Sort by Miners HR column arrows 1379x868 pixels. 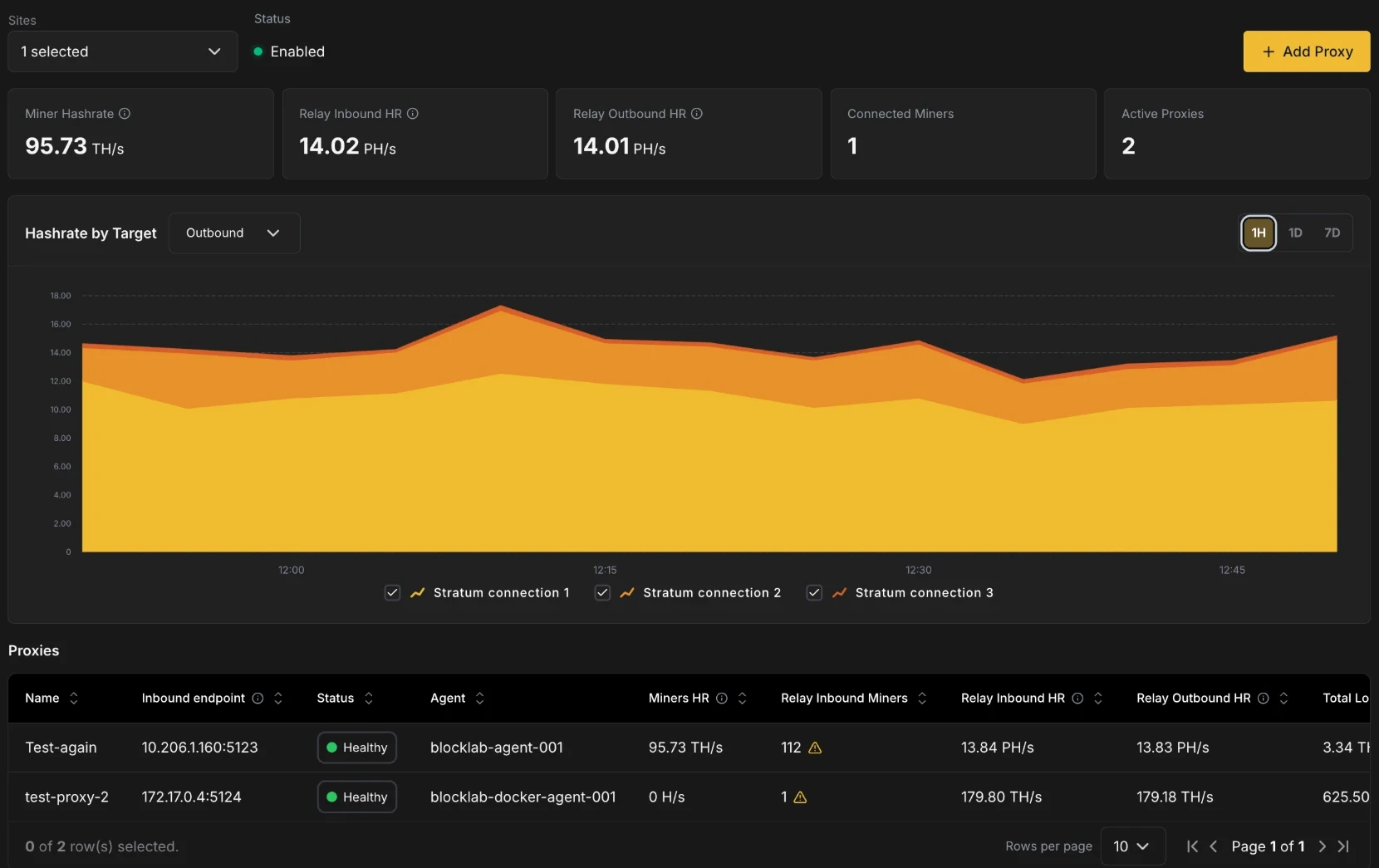743,698
